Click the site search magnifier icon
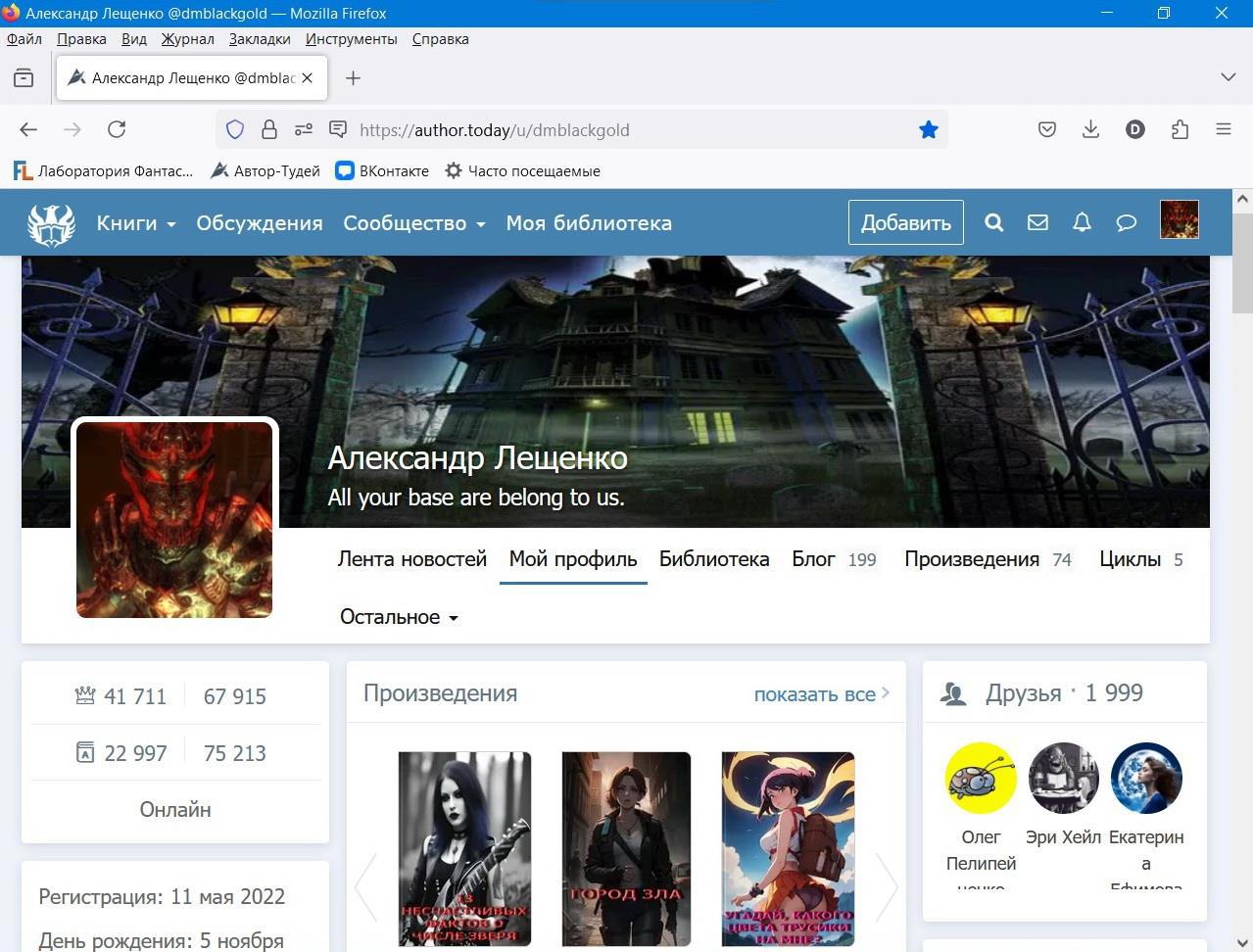 tap(993, 222)
